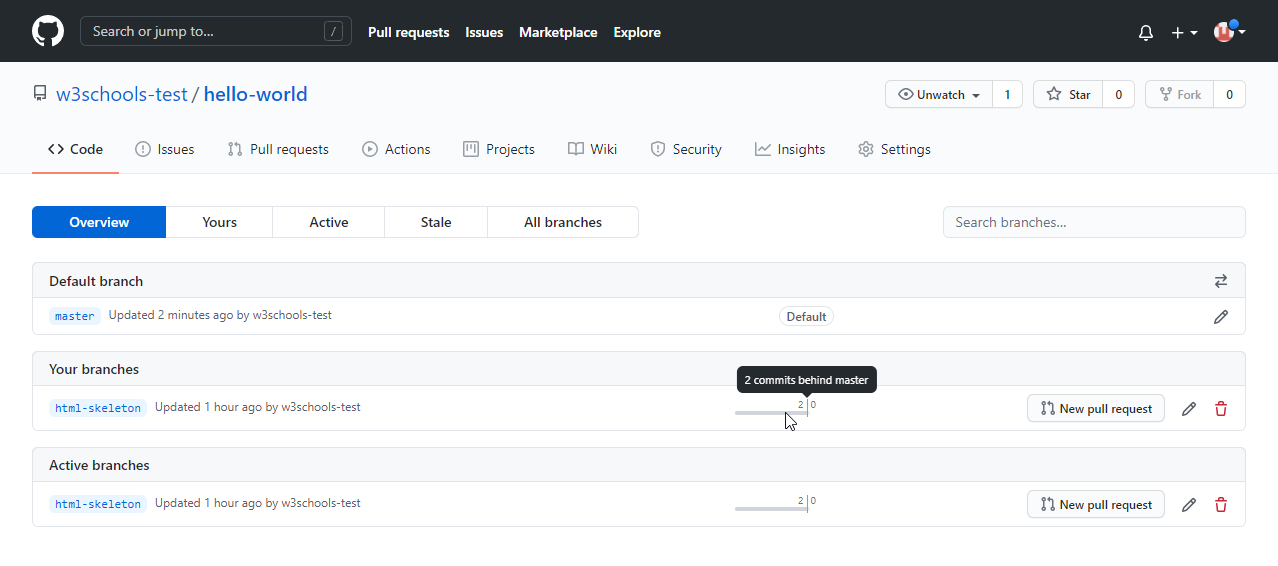Click the fork count 0
The width and height of the screenshot is (1278, 566).
pyautogui.click(x=1229, y=94)
